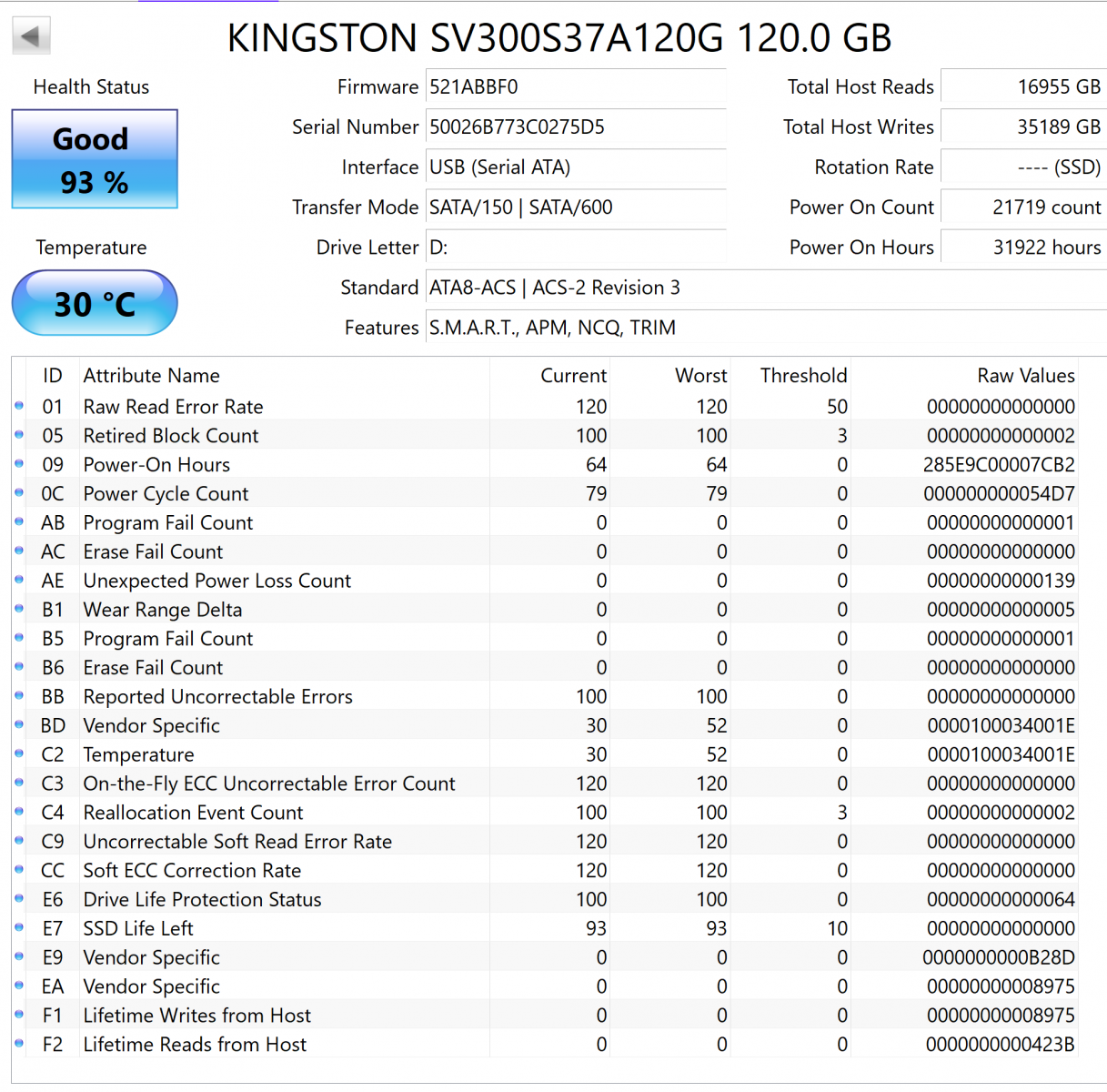Click raw value '0000000000B28D'
This screenshot has width=1107, height=1092.
click(999, 957)
